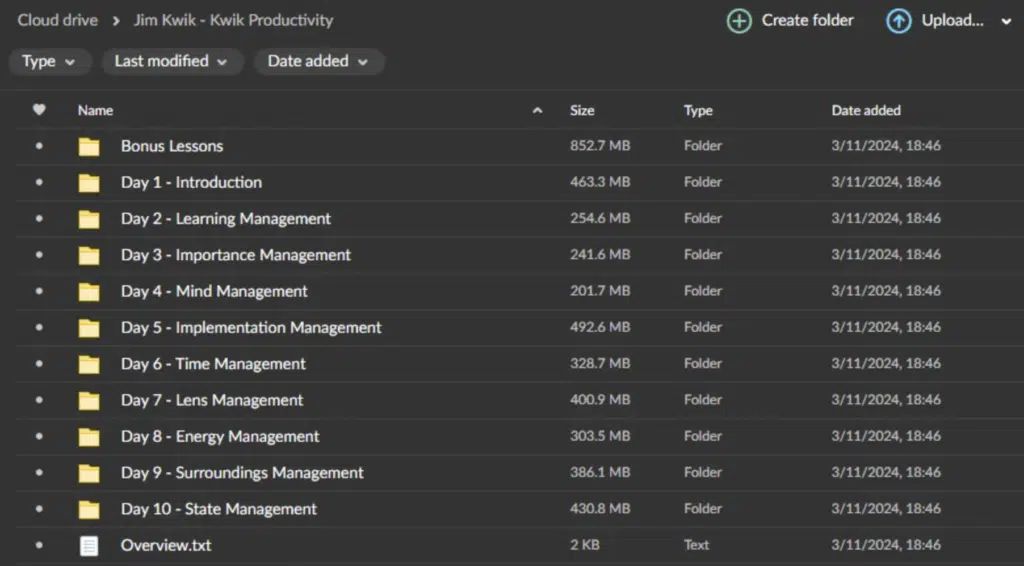This screenshot has height=566, width=1024.
Task: Toggle favorite dot for Day 9 - Surroundings Management
Action: [x=39, y=472]
